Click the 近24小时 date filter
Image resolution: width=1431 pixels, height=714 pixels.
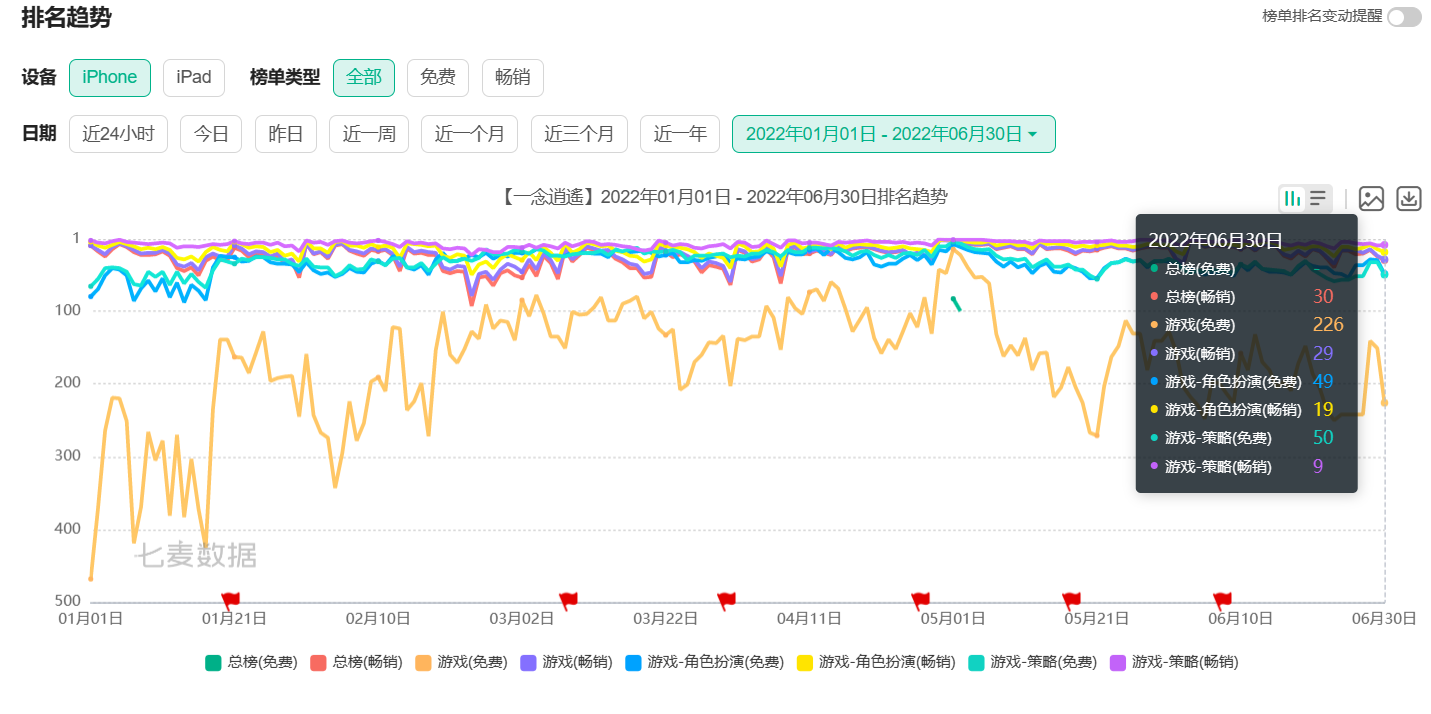pyautogui.click(x=118, y=134)
